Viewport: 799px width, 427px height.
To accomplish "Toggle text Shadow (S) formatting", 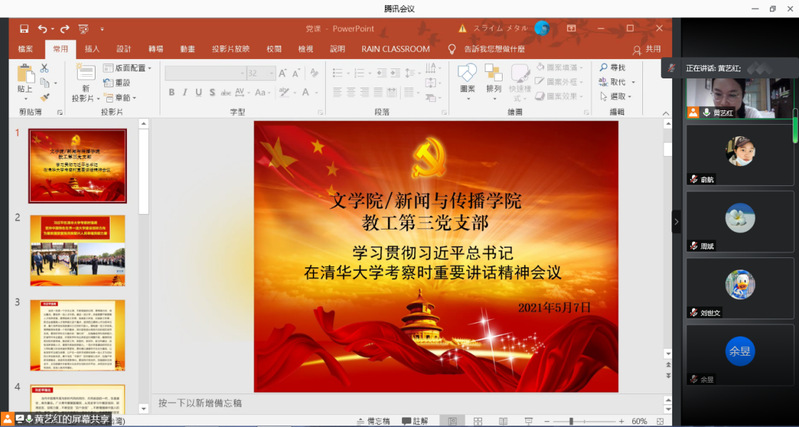I will tap(211, 92).
